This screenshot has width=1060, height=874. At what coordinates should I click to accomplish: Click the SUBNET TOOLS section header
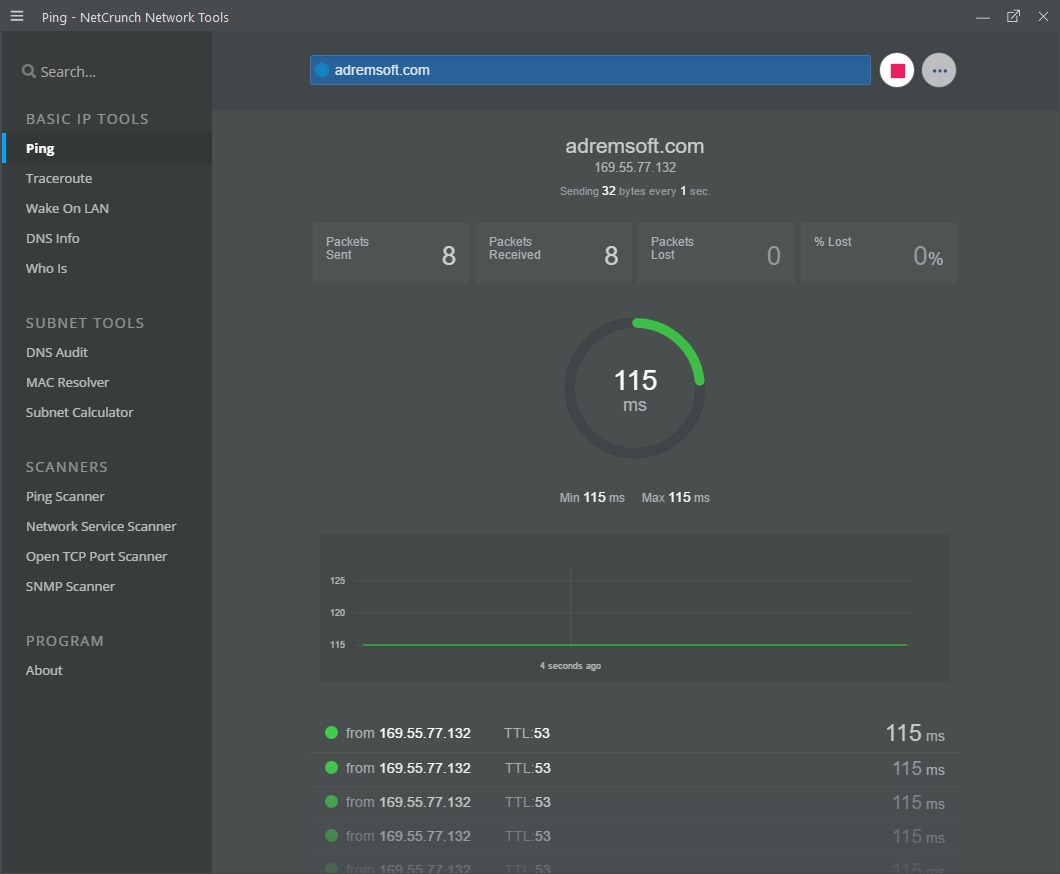click(x=85, y=323)
